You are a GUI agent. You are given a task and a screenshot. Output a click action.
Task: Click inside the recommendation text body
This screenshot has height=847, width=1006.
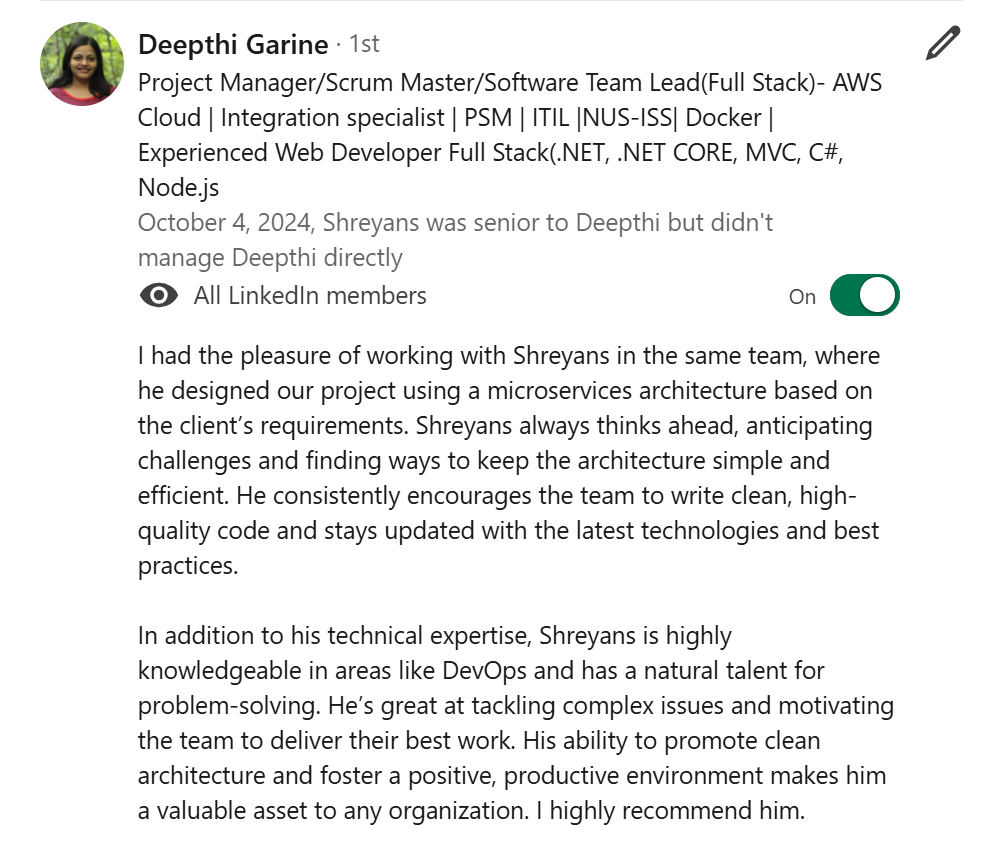500,460
